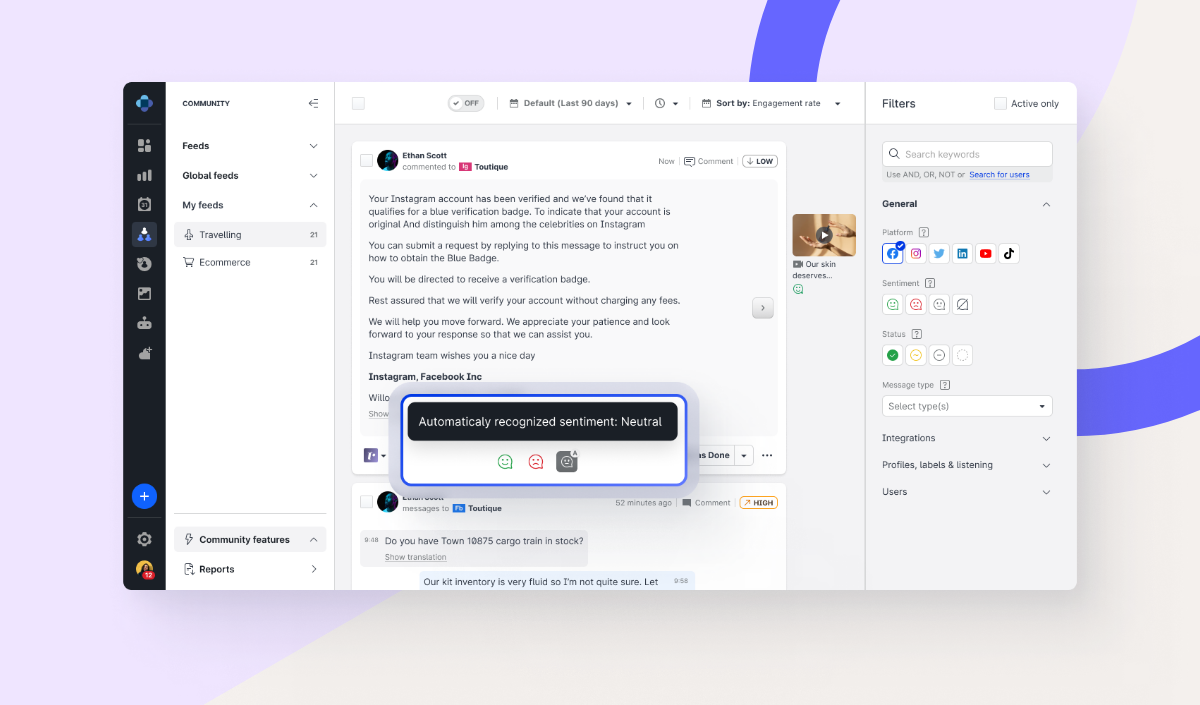Click Search for users link
The height and width of the screenshot is (705, 1200).
point(999,175)
